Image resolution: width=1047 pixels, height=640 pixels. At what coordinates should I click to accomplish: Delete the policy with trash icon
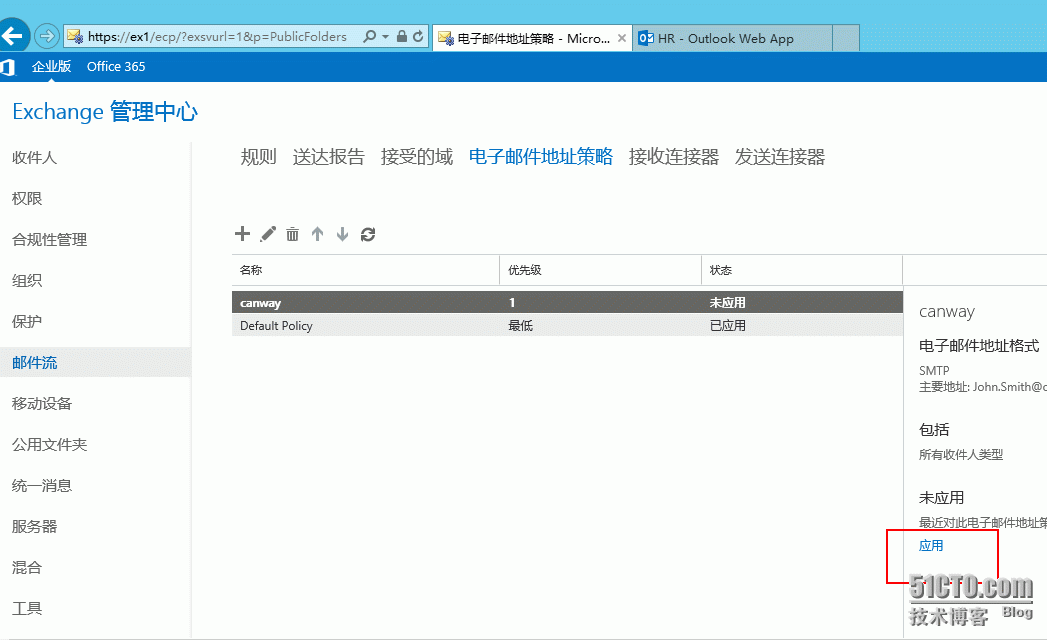click(292, 234)
